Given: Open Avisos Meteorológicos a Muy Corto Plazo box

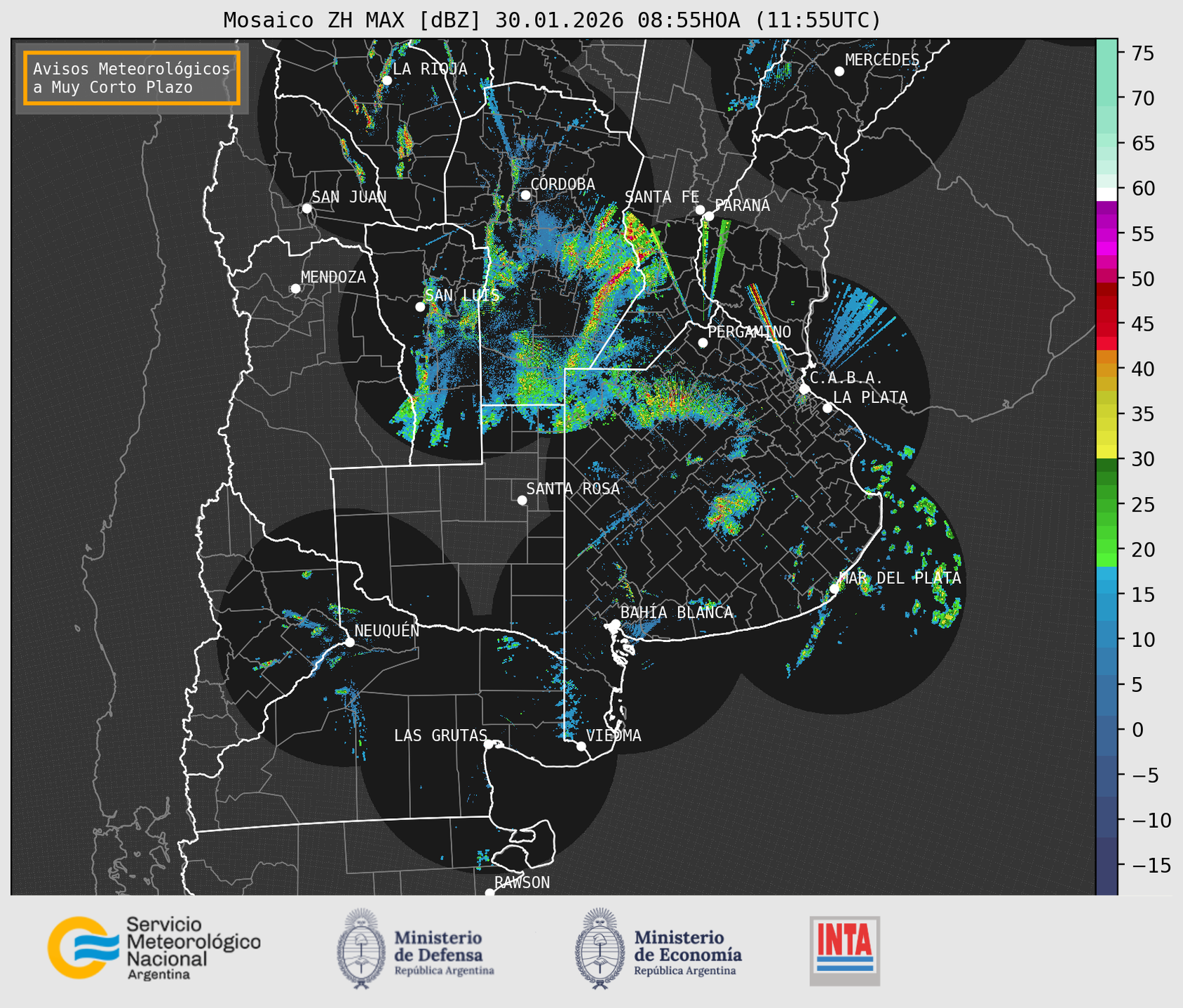Looking at the screenshot, I should (132, 78).
